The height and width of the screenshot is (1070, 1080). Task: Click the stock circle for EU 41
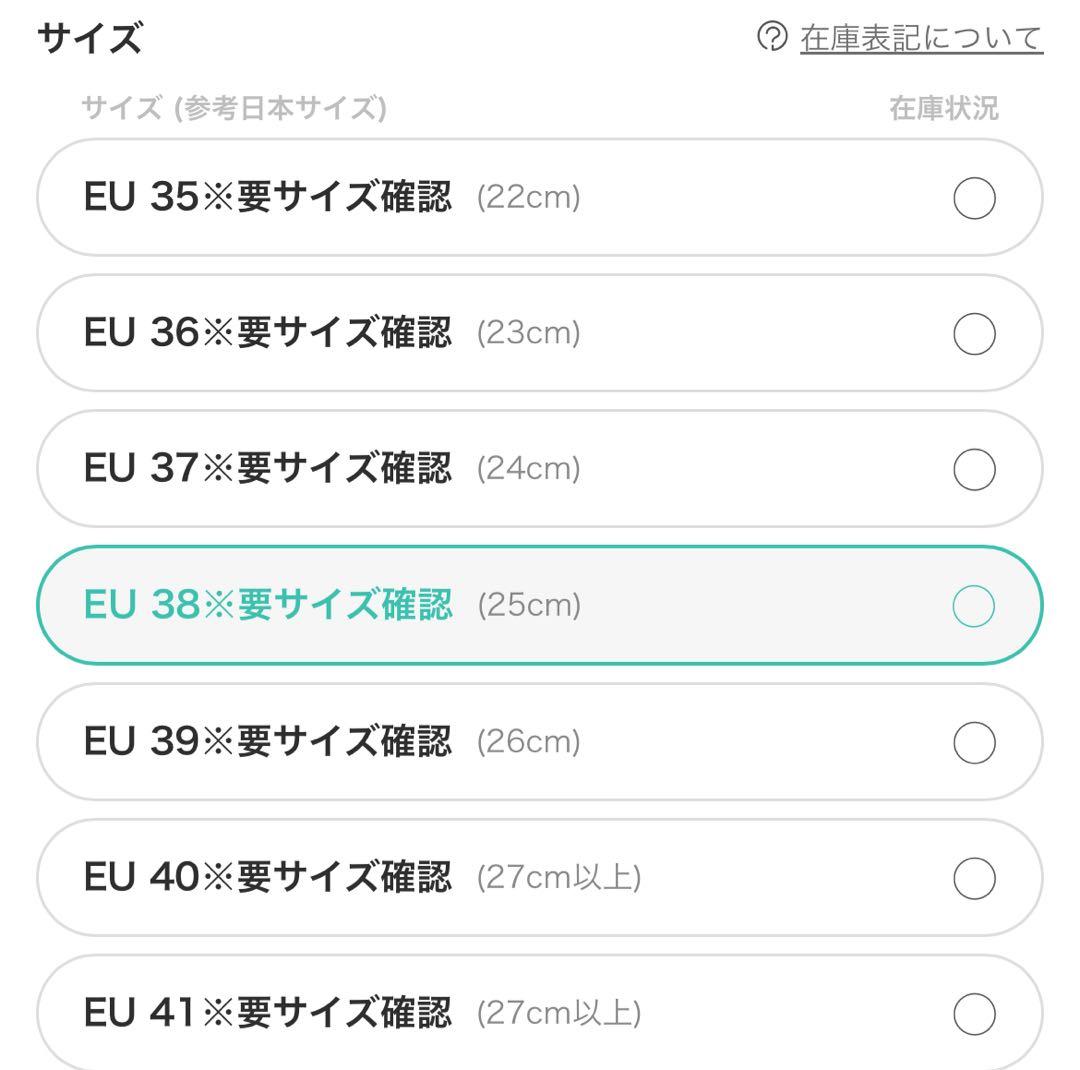[x=974, y=1014]
